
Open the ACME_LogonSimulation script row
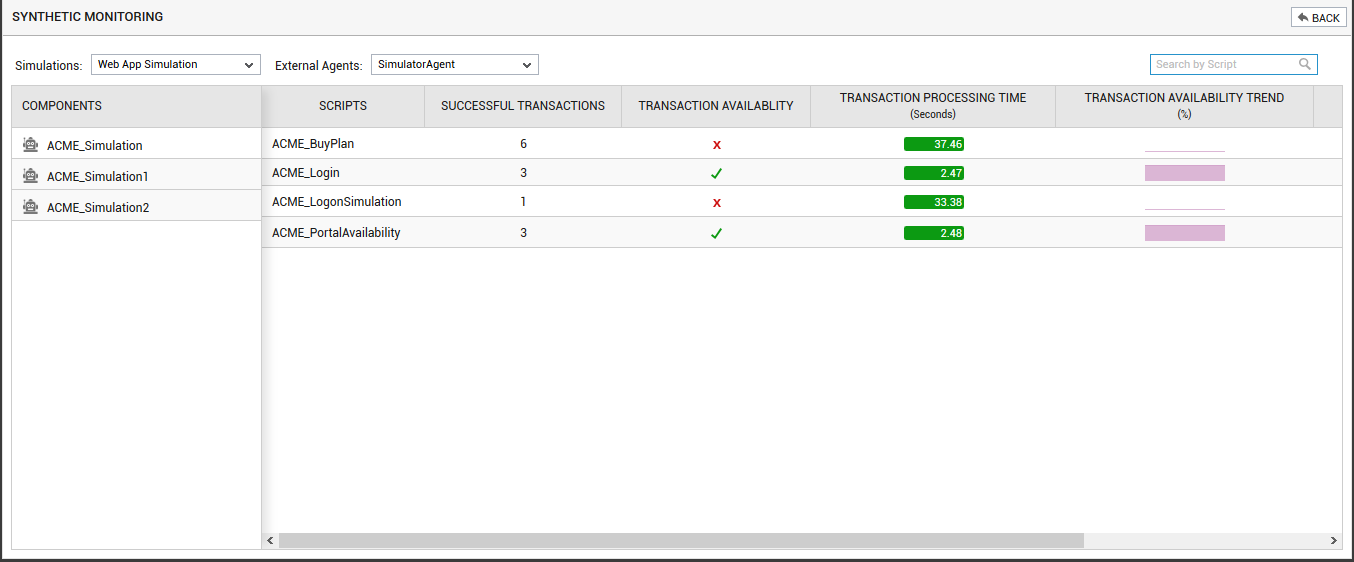[x=801, y=202]
